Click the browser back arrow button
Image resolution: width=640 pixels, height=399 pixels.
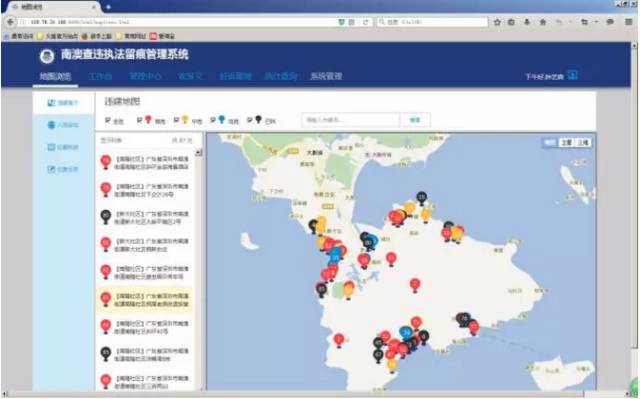(10, 22)
